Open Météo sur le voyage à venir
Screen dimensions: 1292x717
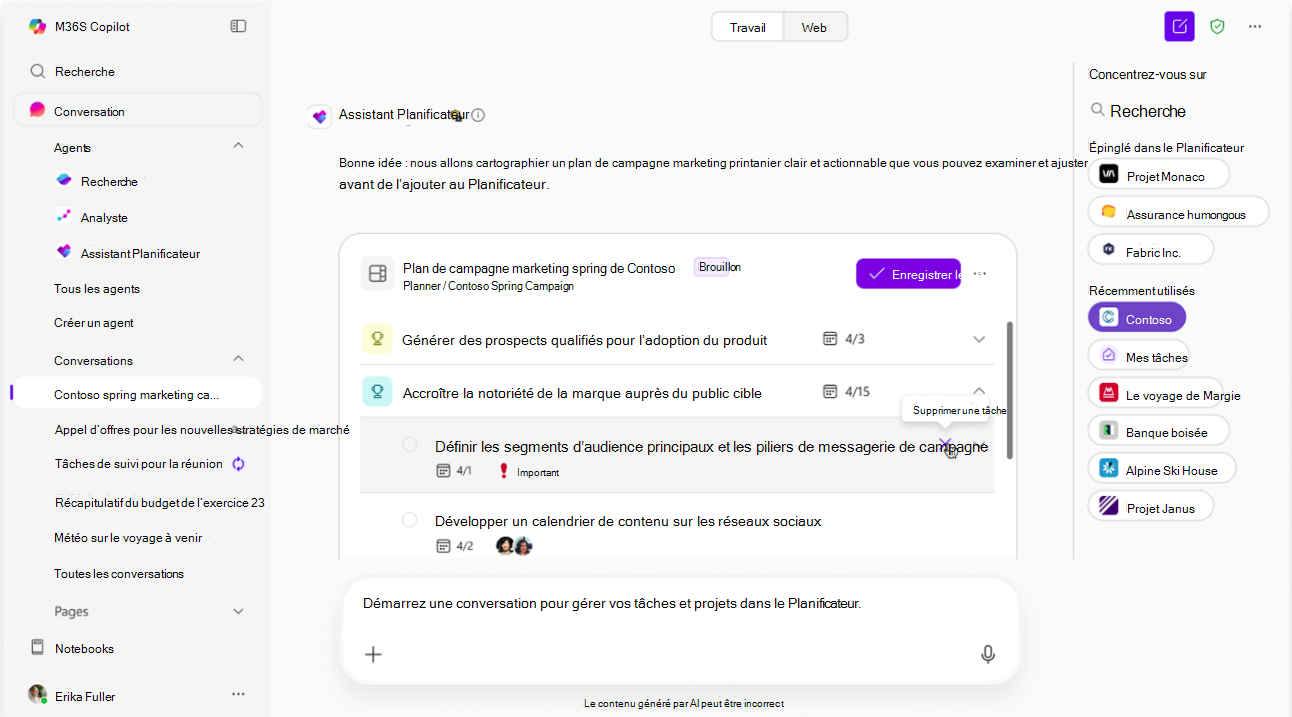tap(128, 538)
